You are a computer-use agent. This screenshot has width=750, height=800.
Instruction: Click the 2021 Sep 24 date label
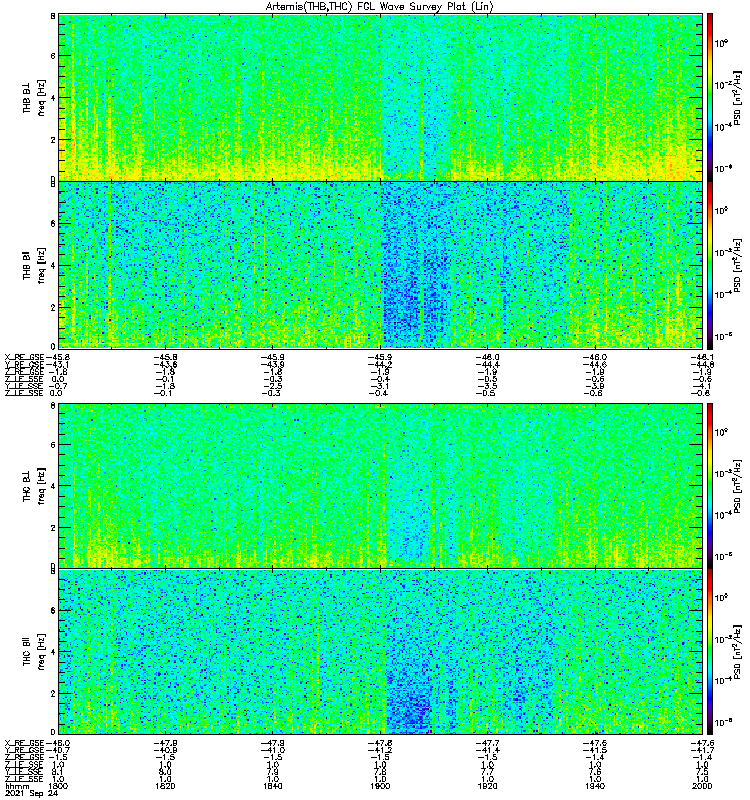[x=32, y=793]
